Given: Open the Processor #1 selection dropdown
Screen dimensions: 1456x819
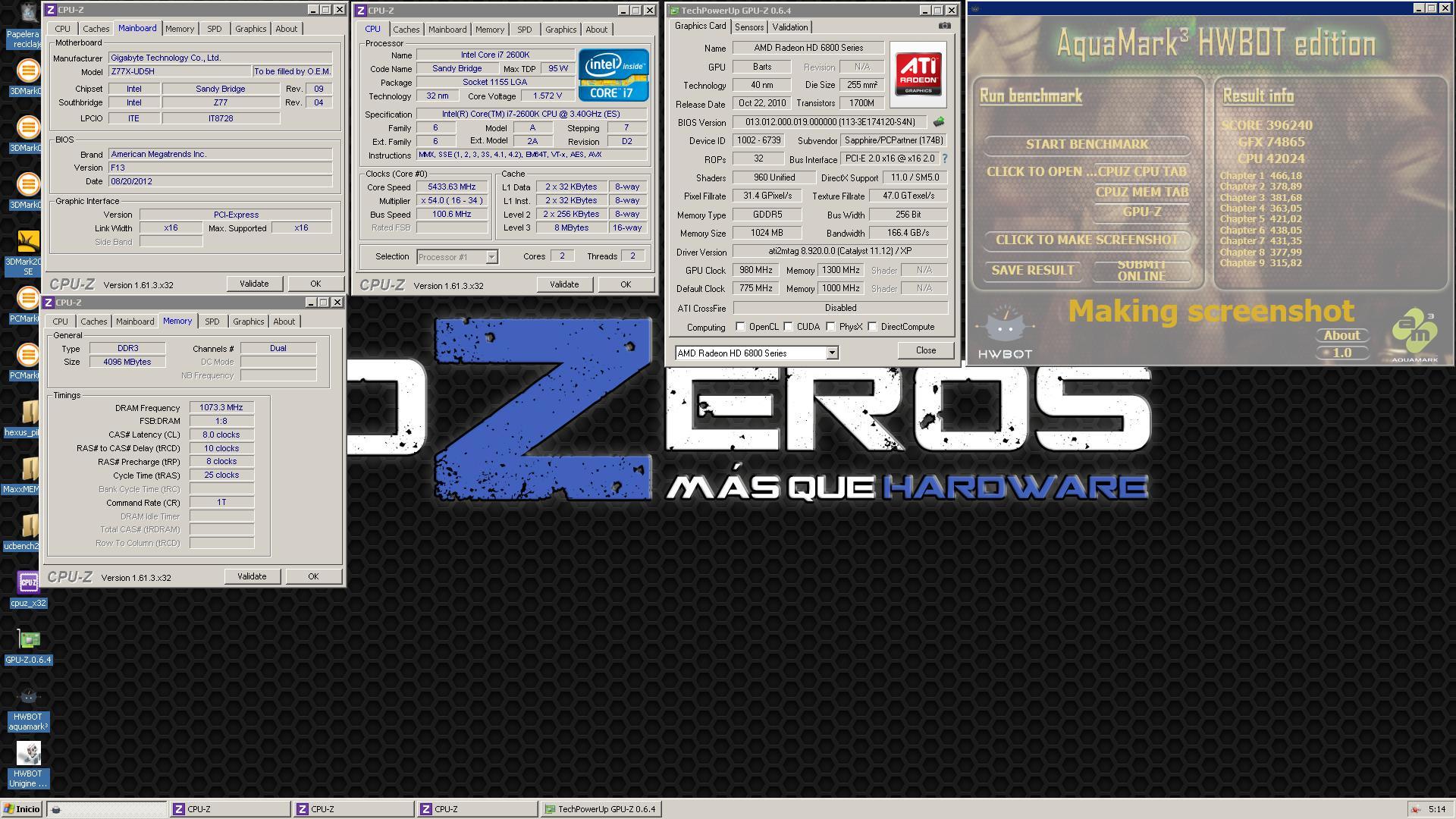Looking at the screenshot, I should click(x=491, y=257).
